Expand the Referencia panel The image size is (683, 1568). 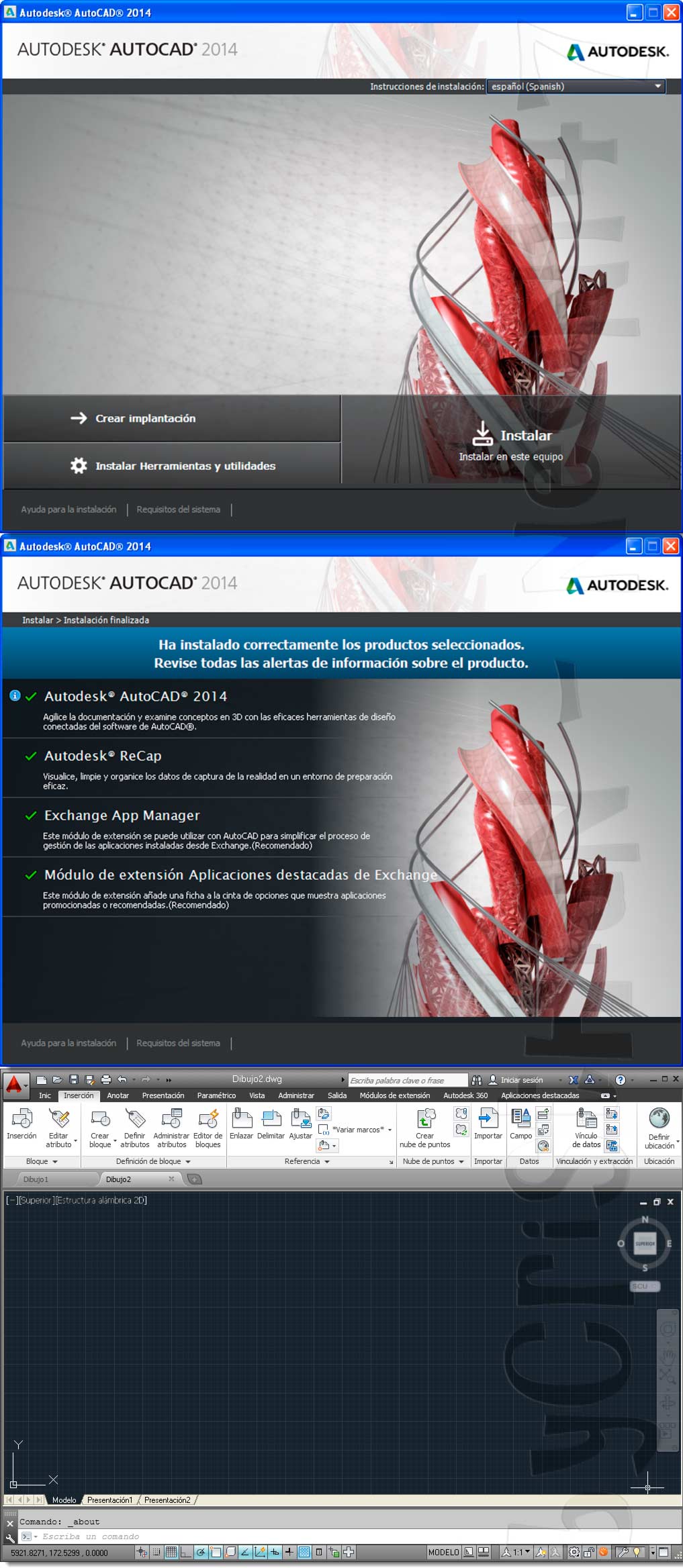(x=307, y=1161)
